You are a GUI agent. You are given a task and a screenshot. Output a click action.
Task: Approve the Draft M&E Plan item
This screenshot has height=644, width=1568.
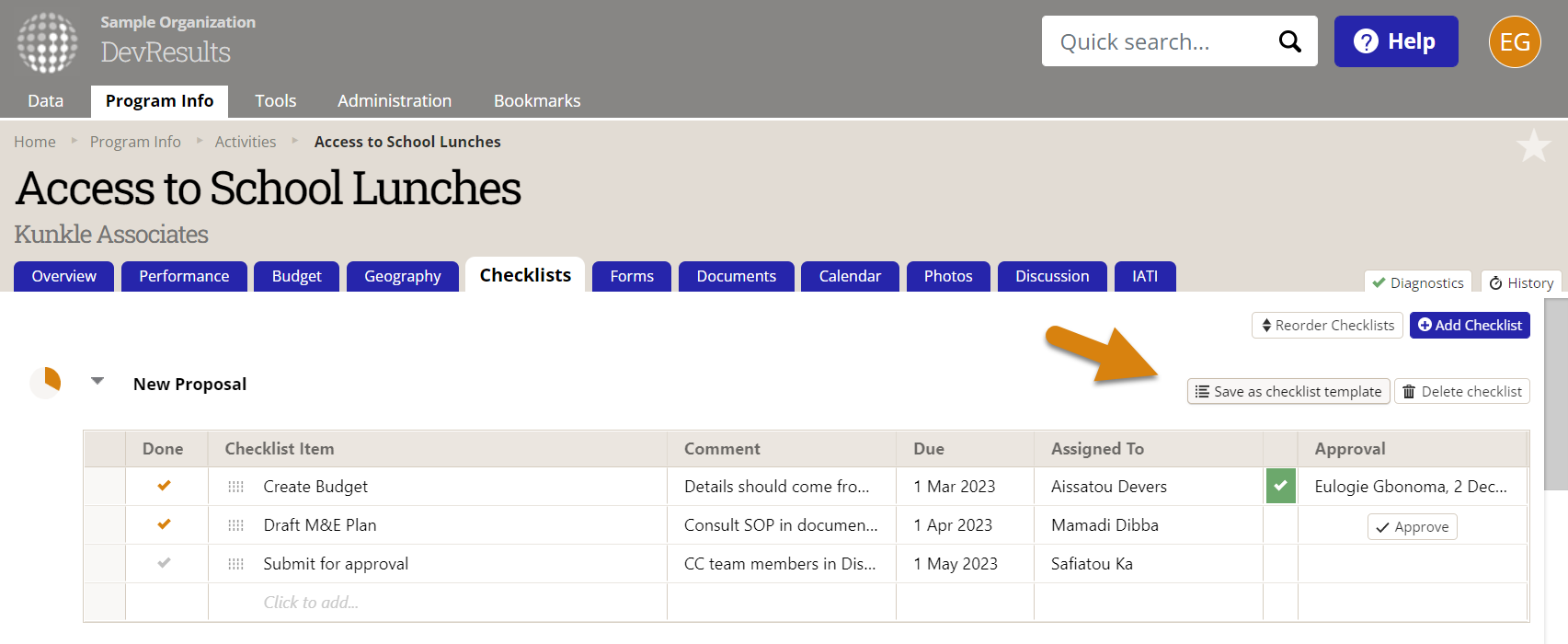point(1412,526)
